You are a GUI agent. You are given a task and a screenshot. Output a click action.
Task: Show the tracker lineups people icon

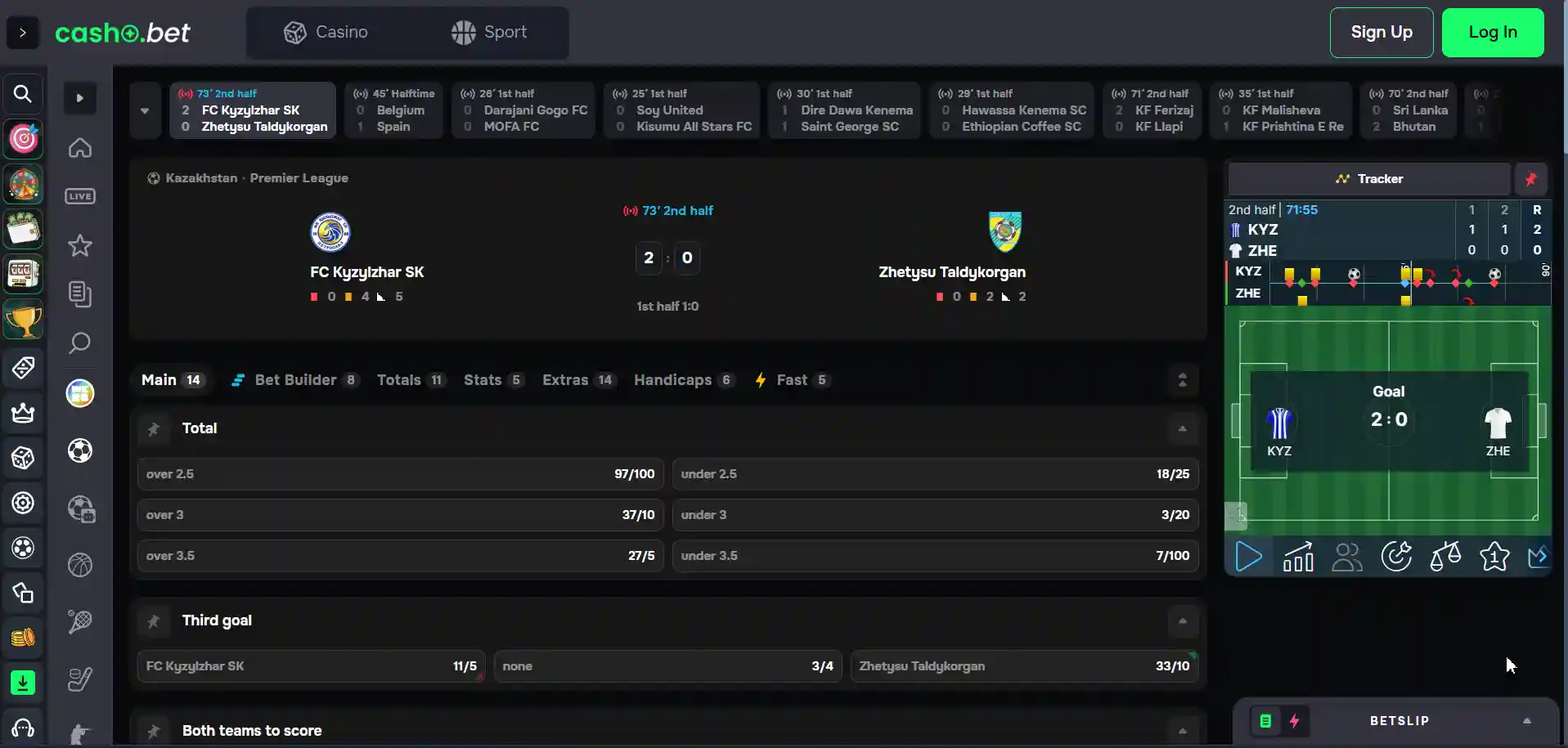tap(1347, 557)
